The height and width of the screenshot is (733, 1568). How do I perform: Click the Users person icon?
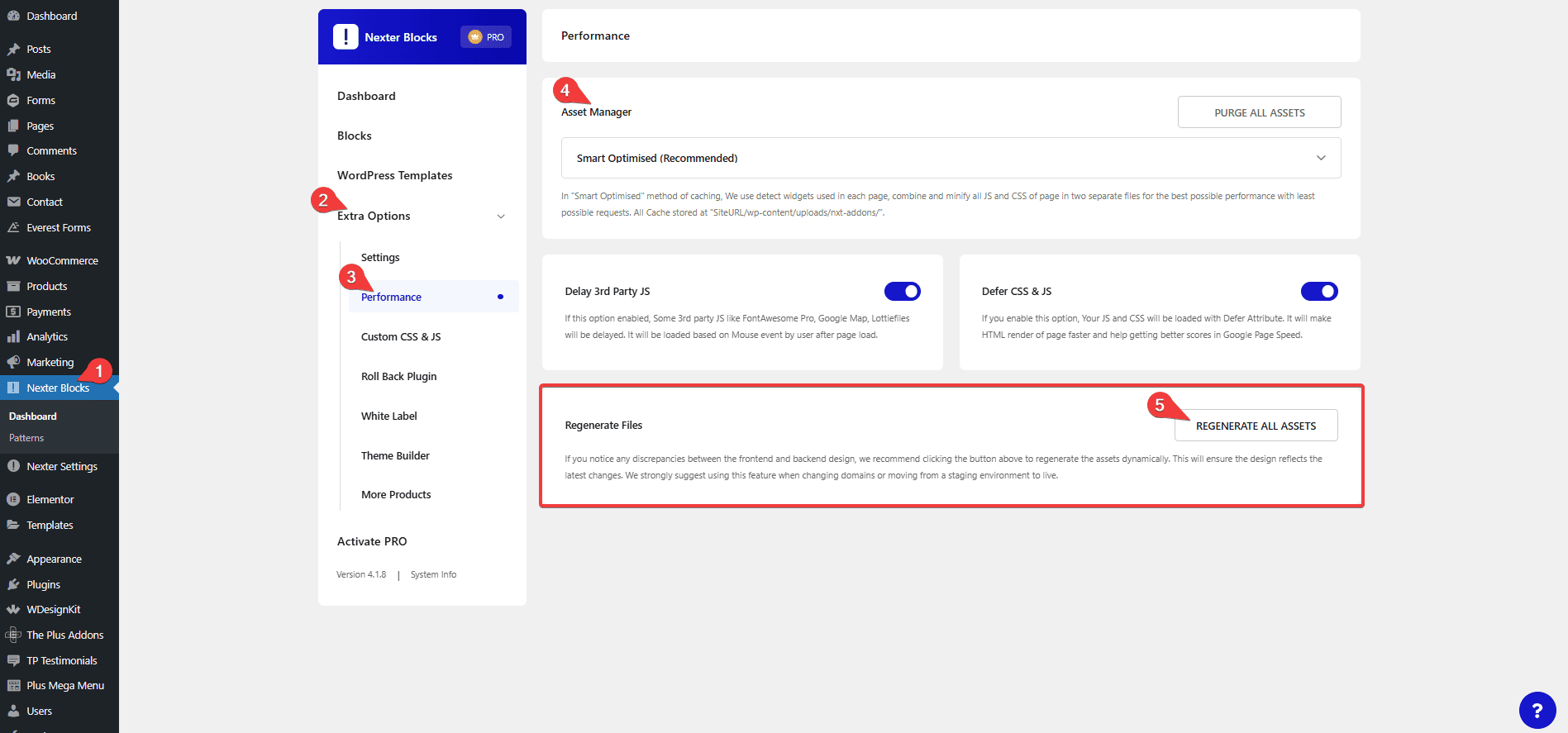point(13,712)
